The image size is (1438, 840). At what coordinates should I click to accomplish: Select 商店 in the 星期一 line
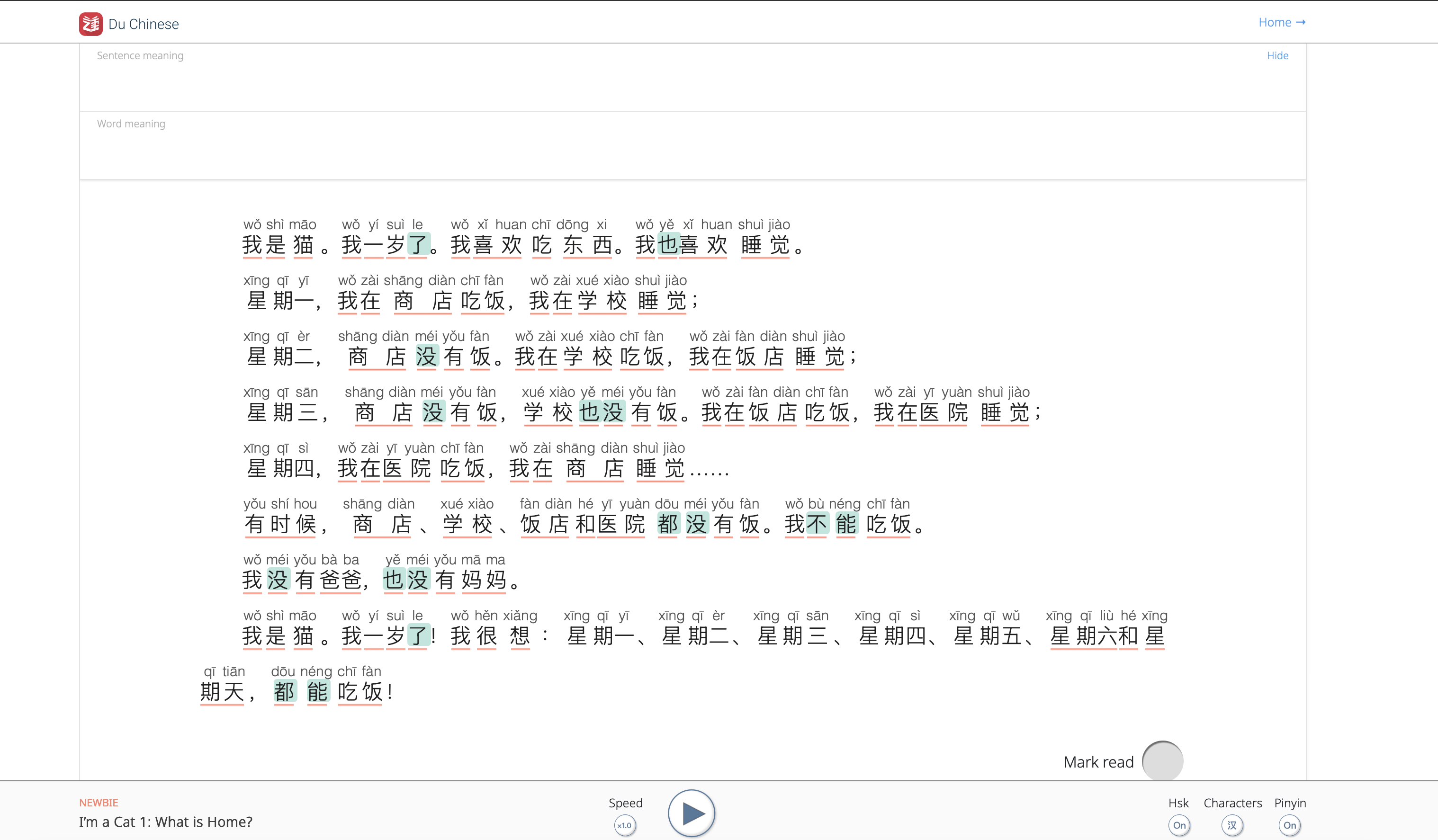tap(423, 301)
